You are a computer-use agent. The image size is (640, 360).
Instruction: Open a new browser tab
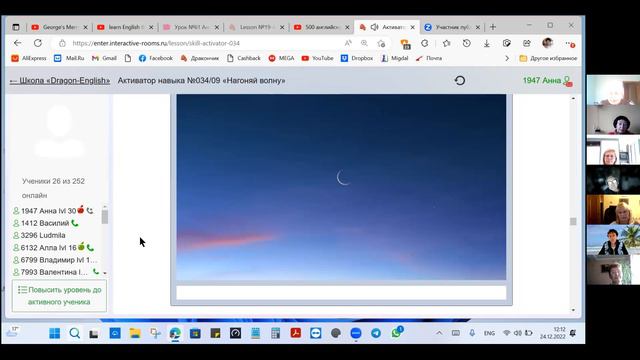pos(493,27)
